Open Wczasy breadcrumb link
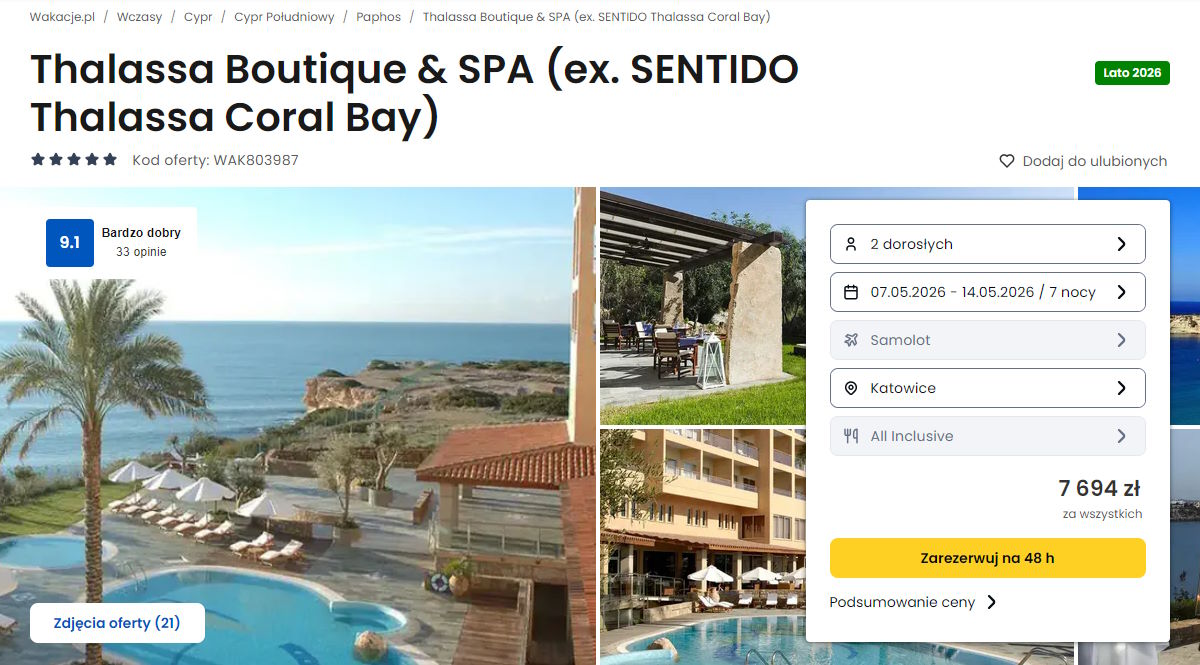The image size is (1200, 665). tap(139, 17)
